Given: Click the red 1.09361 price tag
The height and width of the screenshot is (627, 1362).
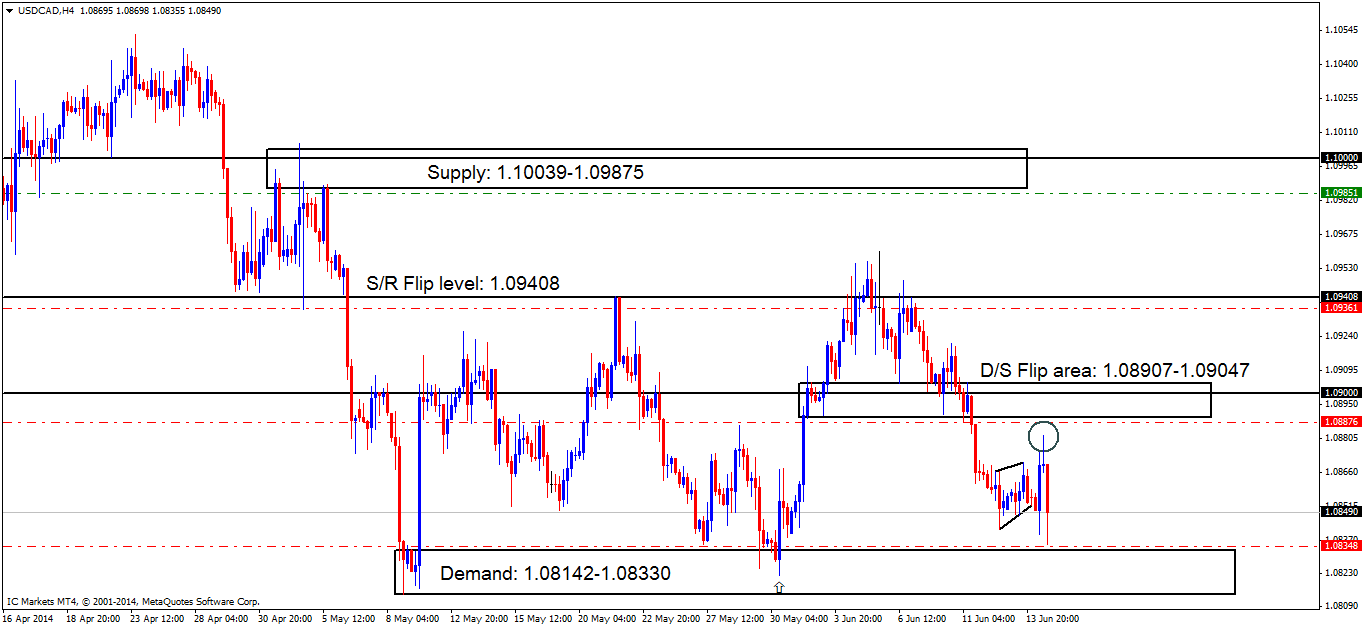Looking at the screenshot, I should tap(1340, 308).
